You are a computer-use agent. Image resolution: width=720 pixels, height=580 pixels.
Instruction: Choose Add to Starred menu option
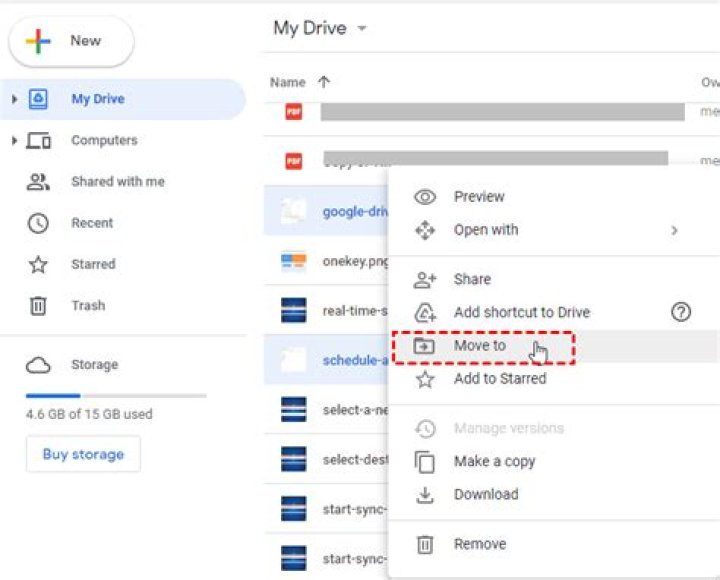tap(500, 379)
